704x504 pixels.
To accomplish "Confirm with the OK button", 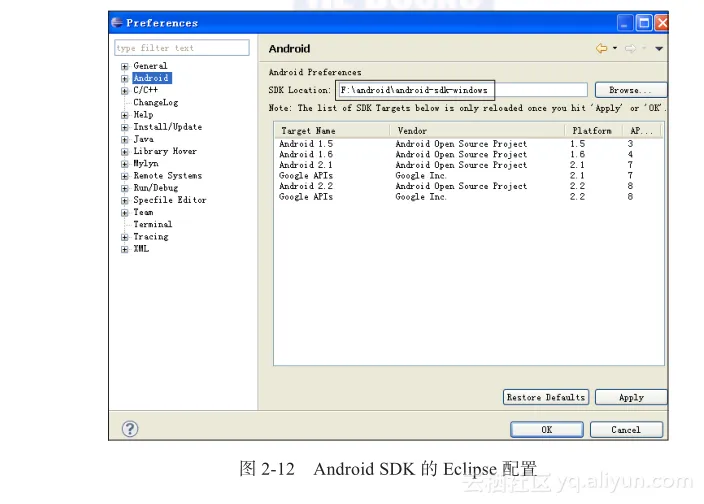I will pyautogui.click(x=546, y=429).
